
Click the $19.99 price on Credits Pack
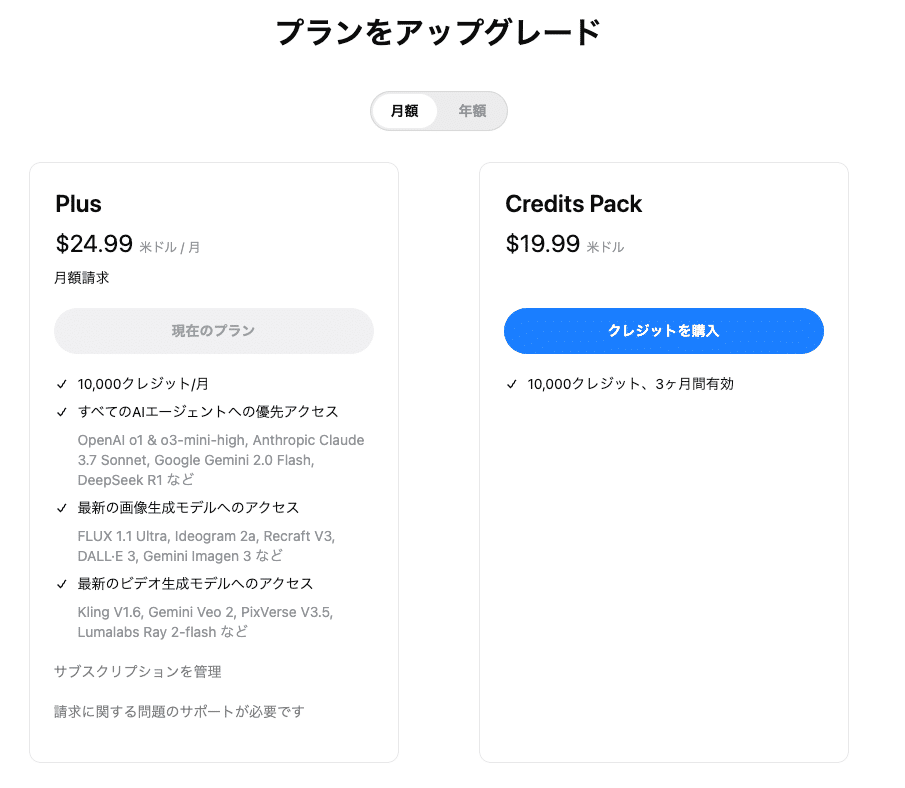(x=543, y=243)
